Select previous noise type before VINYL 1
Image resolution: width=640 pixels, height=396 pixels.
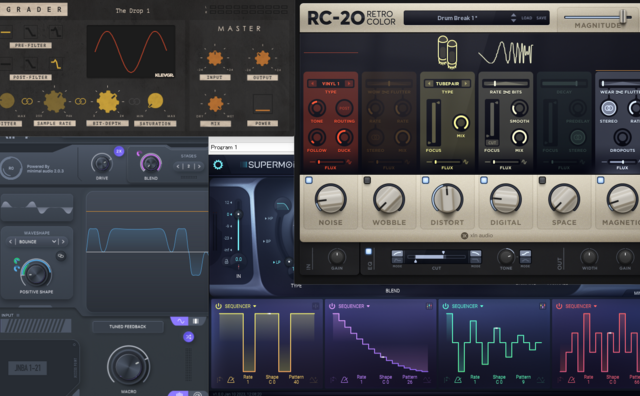(313, 84)
